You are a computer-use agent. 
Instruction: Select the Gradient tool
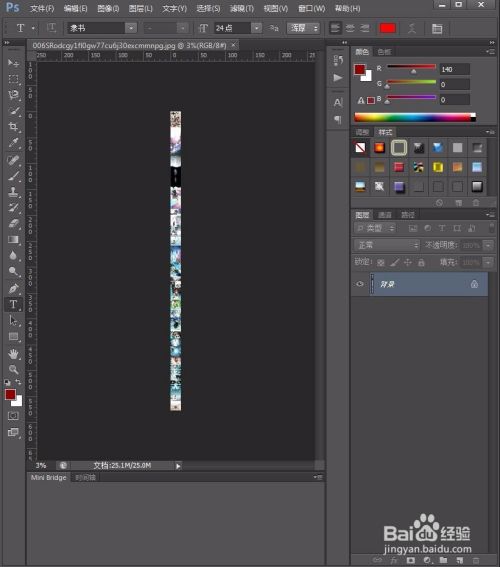[13, 239]
